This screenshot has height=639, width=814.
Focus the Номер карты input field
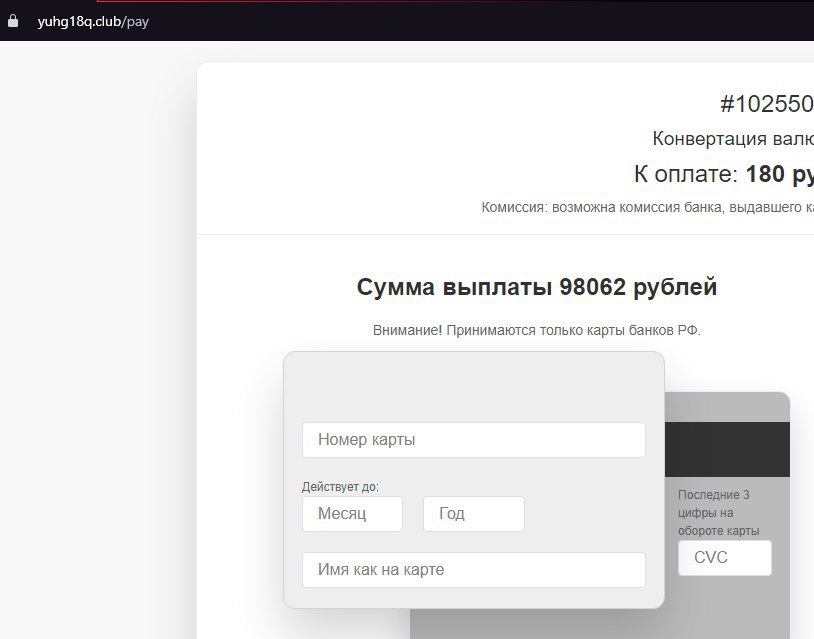tap(473, 440)
